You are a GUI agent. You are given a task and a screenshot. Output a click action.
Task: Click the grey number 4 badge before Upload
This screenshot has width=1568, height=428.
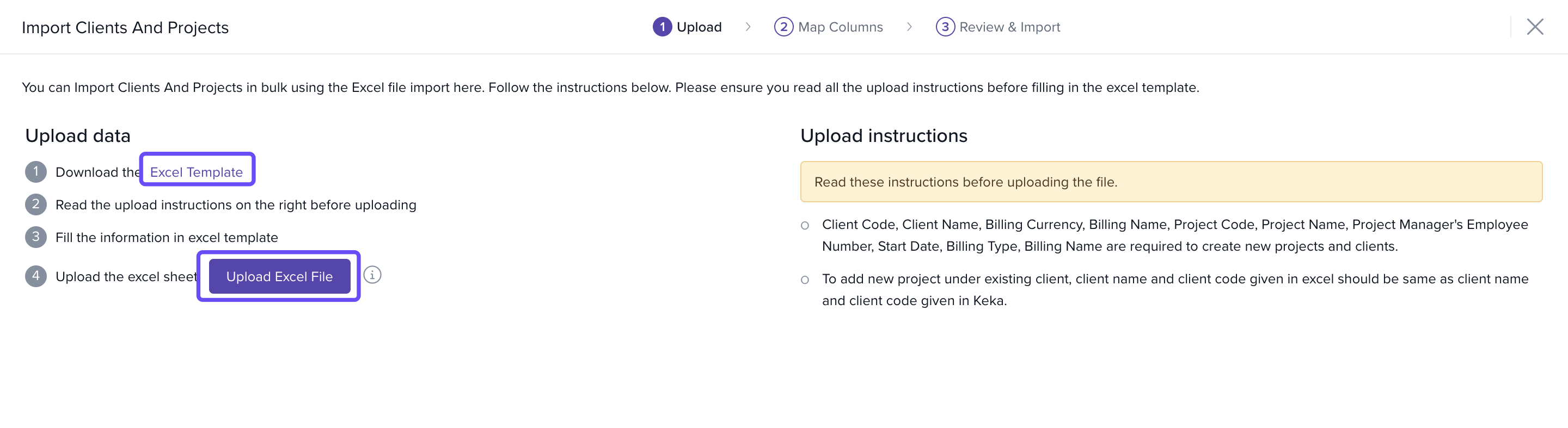pyautogui.click(x=36, y=276)
